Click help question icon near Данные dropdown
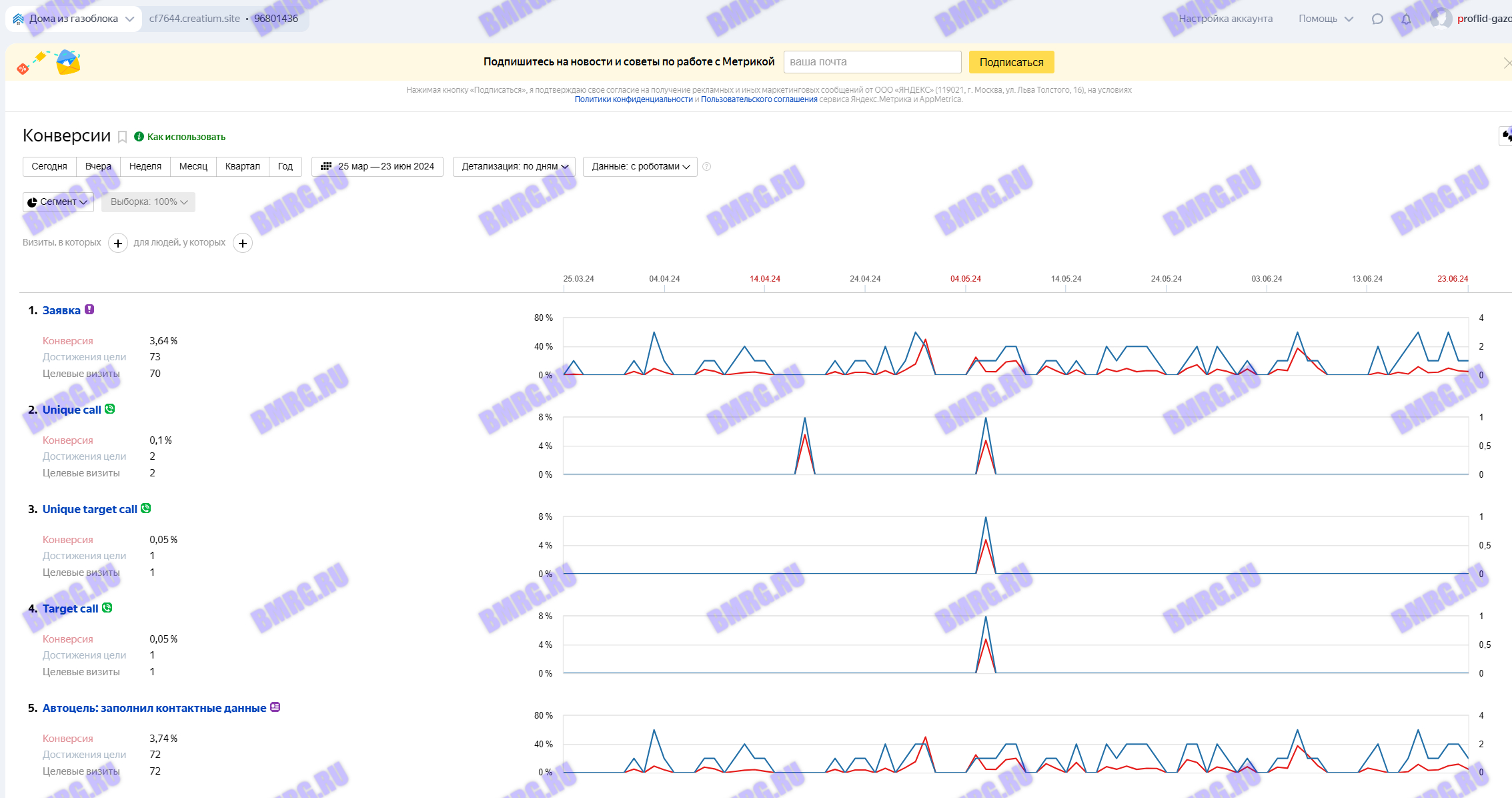 (707, 167)
